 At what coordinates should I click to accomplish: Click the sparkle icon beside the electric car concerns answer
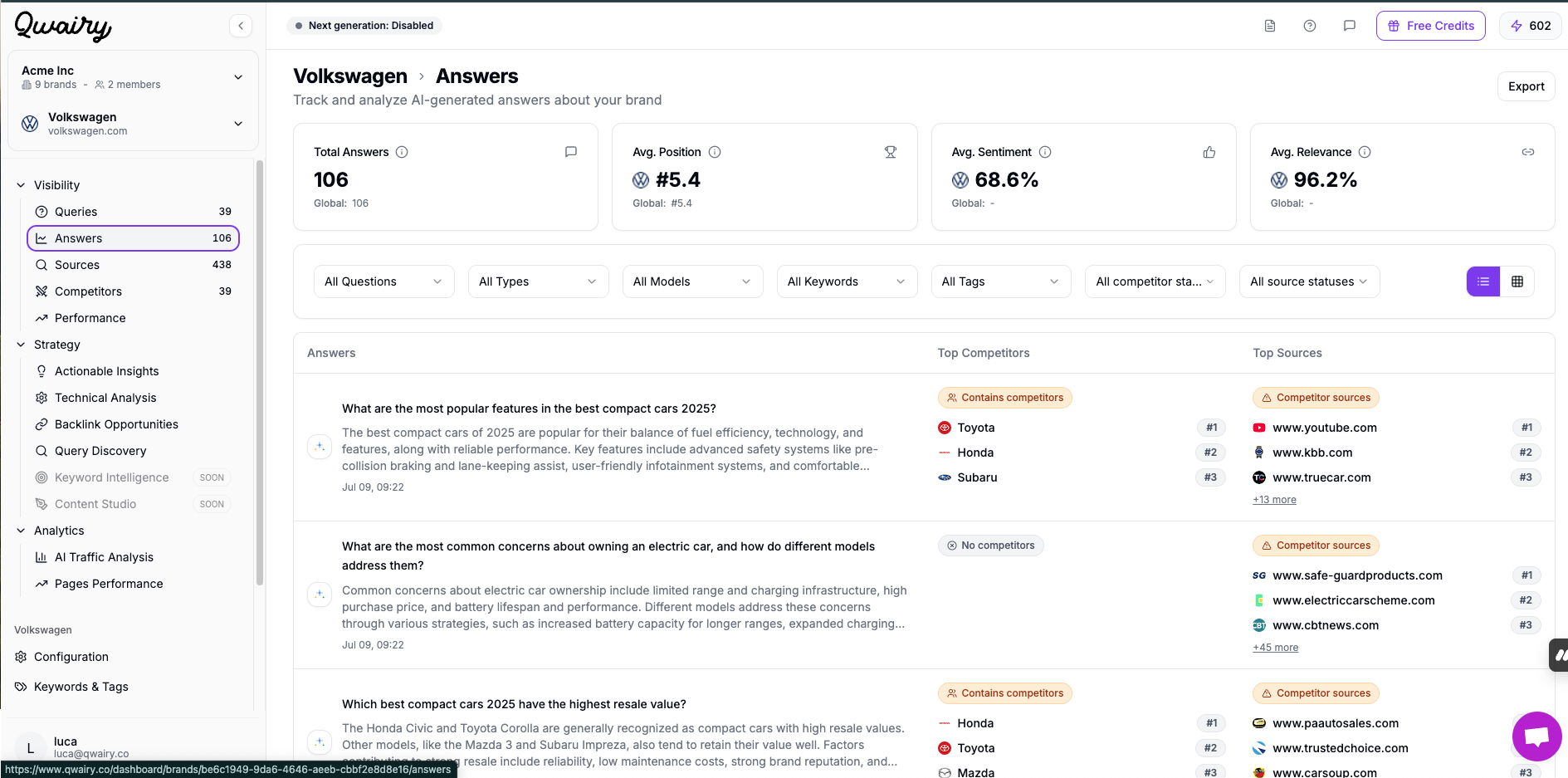pyautogui.click(x=320, y=595)
